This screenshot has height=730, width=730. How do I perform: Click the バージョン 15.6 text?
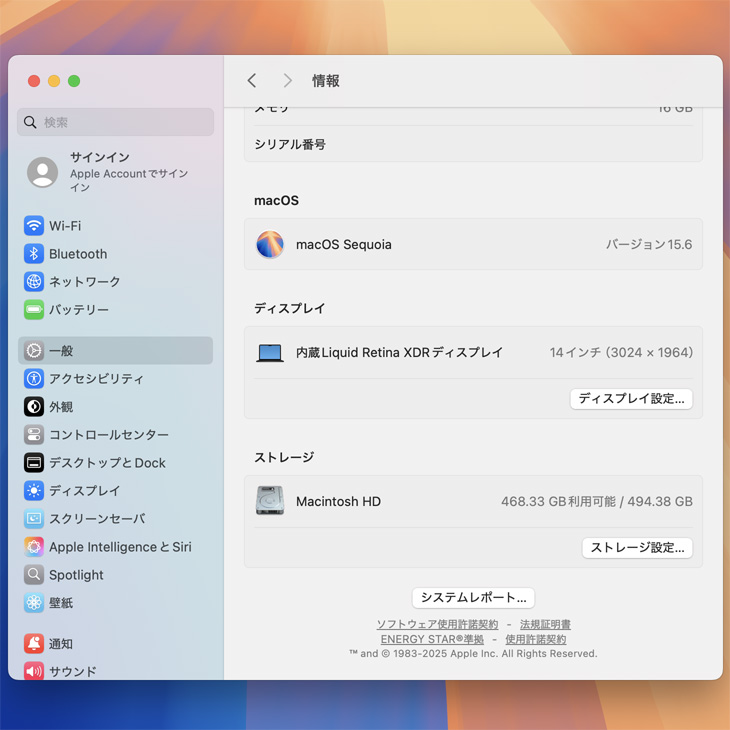click(x=649, y=244)
